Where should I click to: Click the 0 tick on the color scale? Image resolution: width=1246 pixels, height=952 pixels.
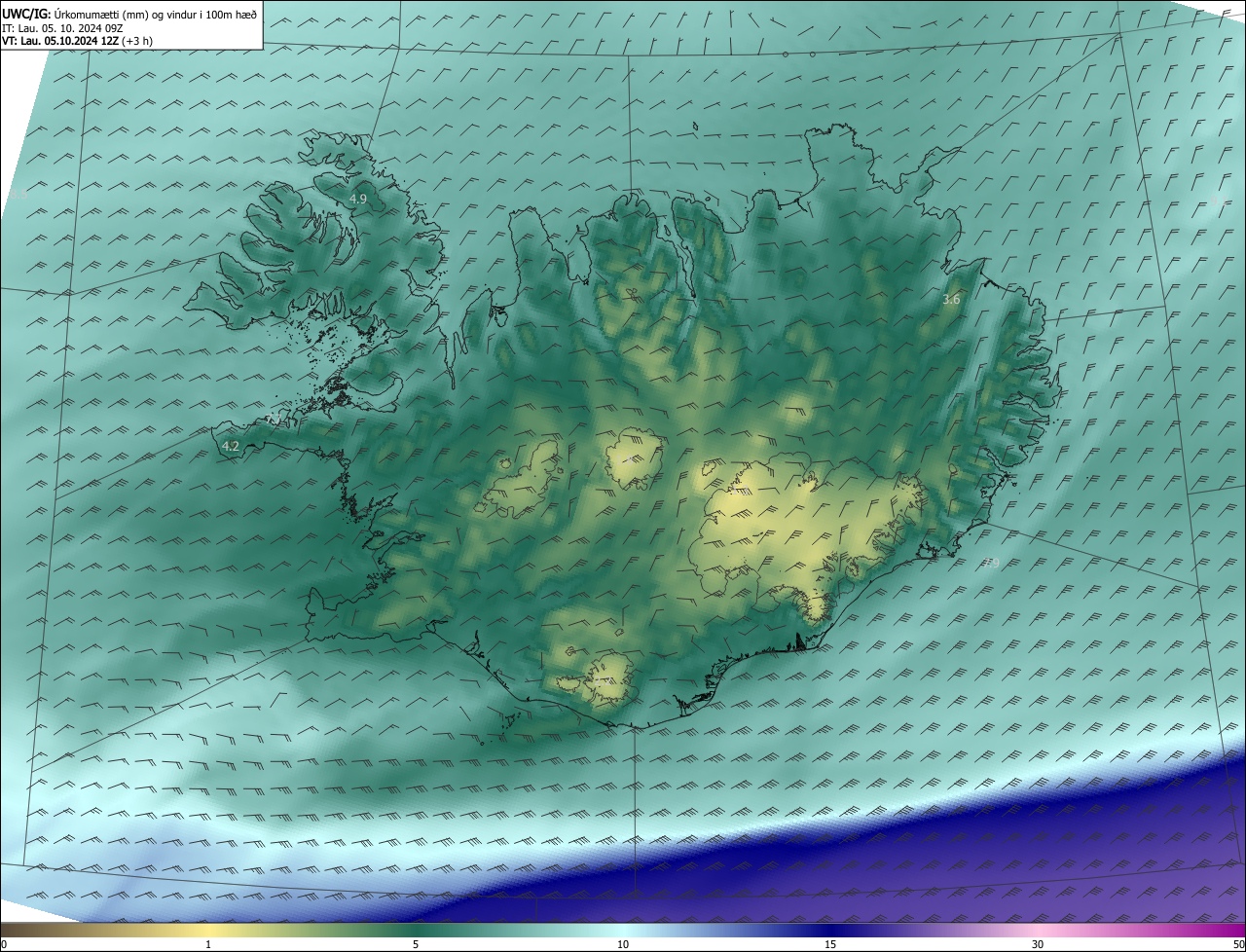point(3,945)
